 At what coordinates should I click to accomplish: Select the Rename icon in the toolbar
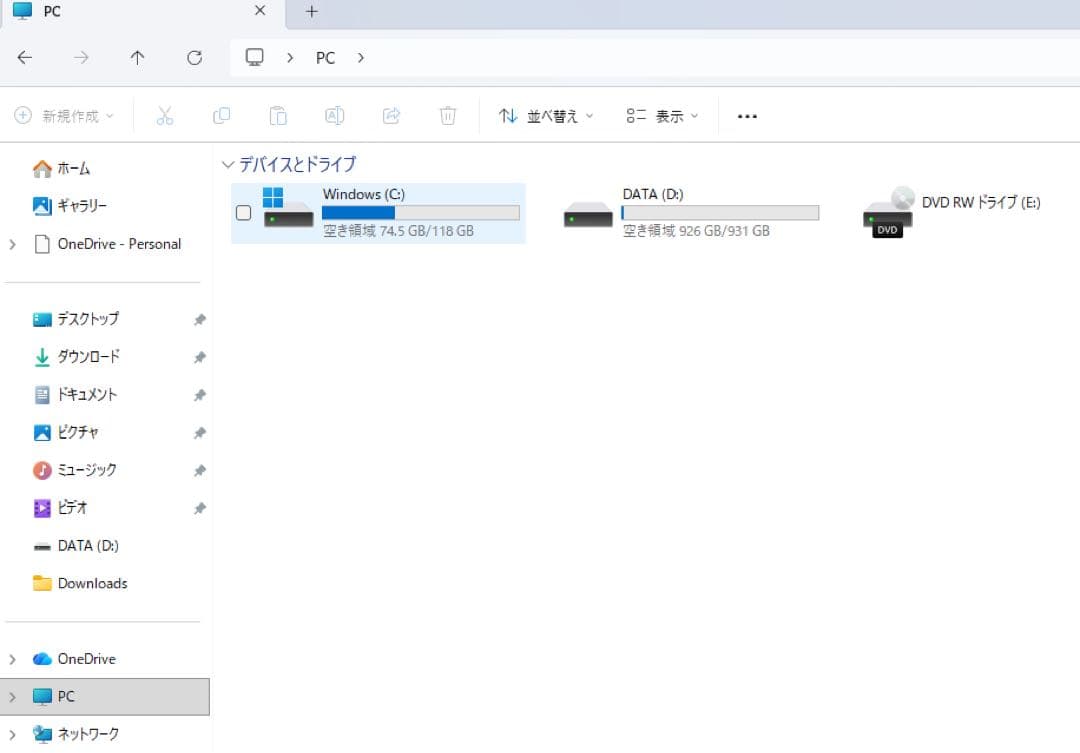(335, 115)
